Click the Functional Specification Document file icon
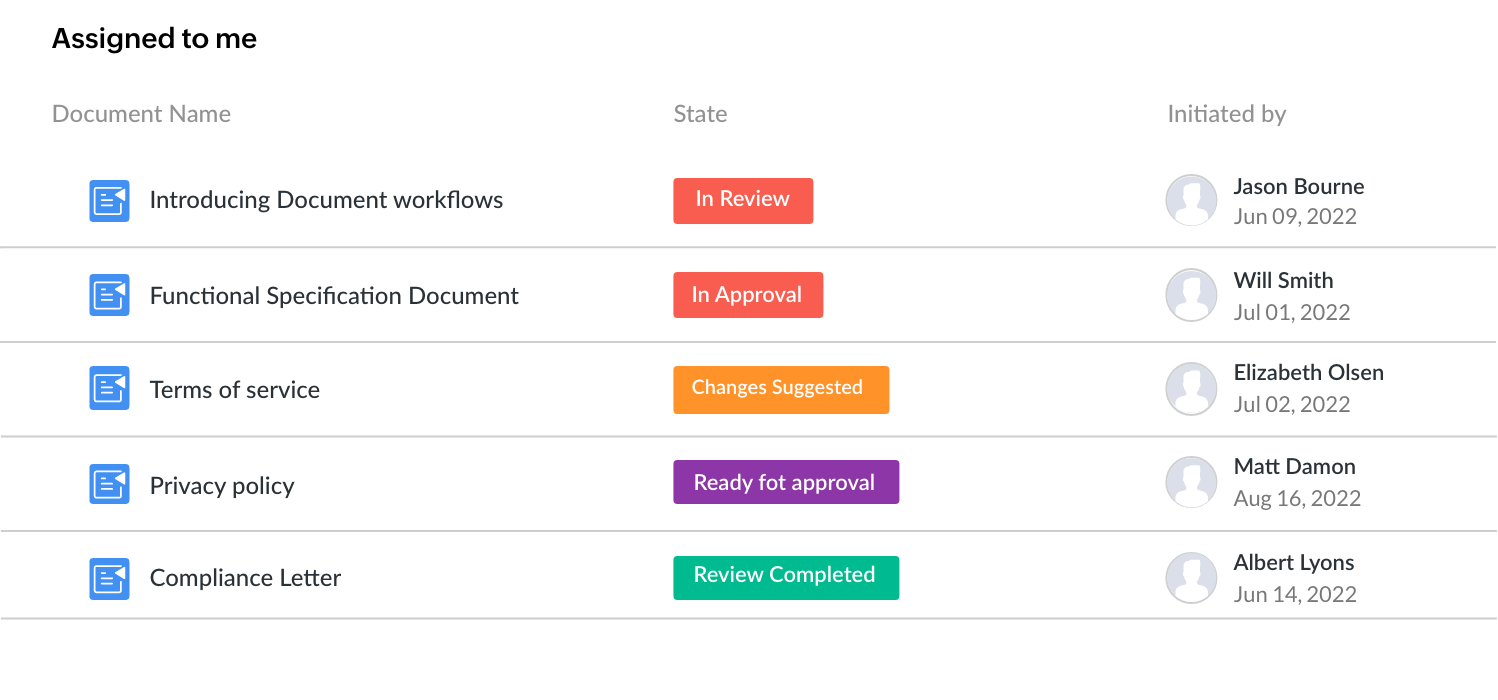Image resolution: width=1498 pixels, height=700 pixels. (109, 294)
